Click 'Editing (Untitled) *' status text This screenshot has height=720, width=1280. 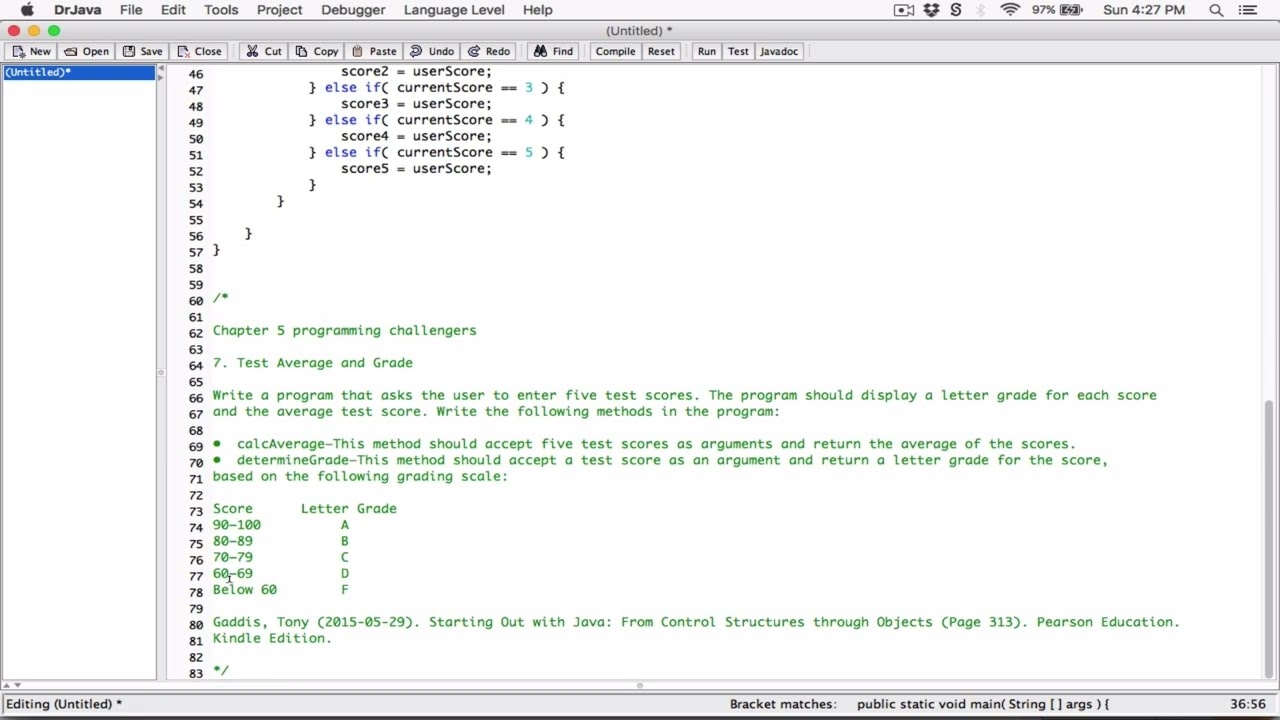pyautogui.click(x=64, y=704)
